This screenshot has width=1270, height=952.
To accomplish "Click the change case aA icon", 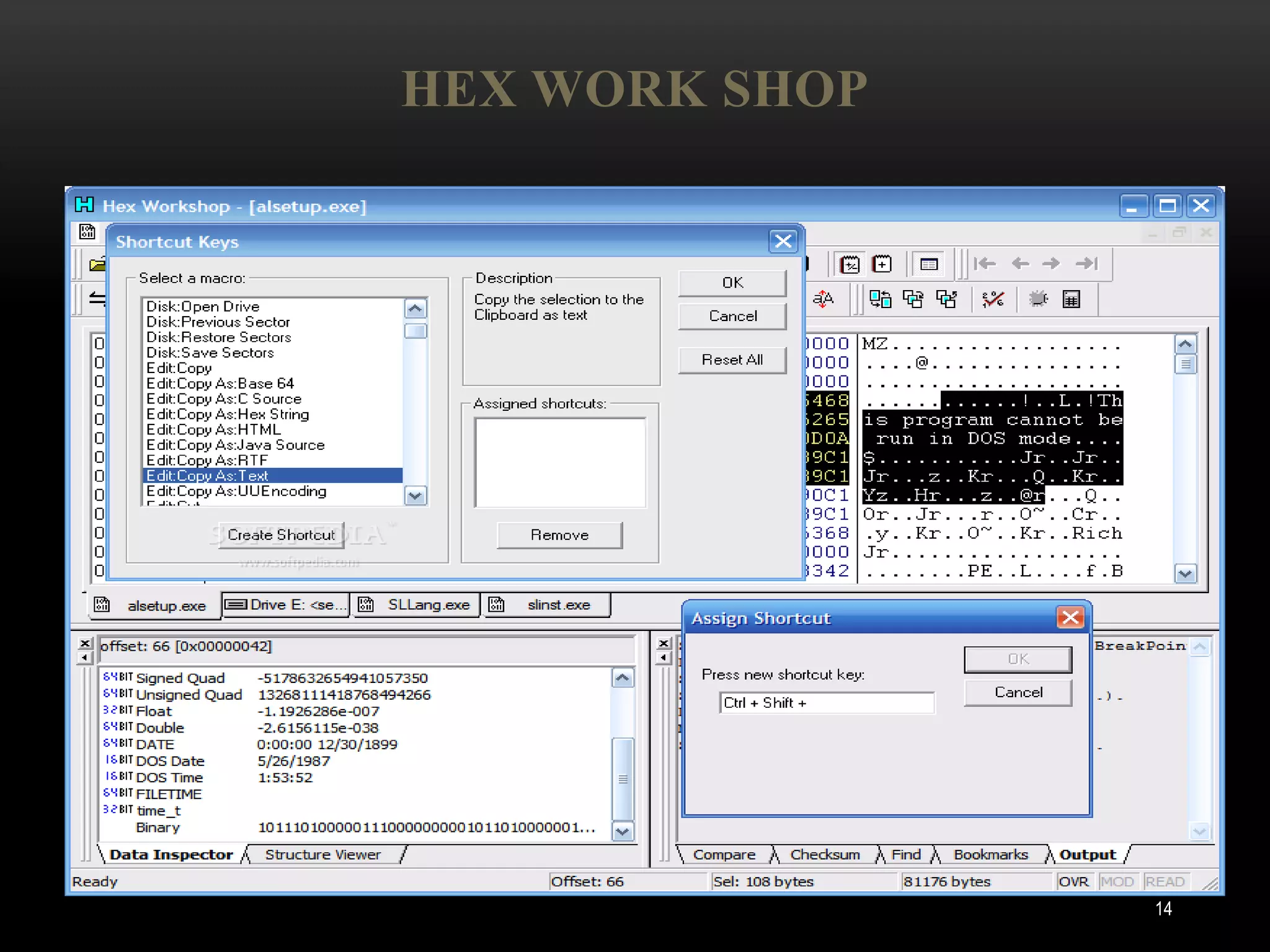I will pyautogui.click(x=823, y=299).
